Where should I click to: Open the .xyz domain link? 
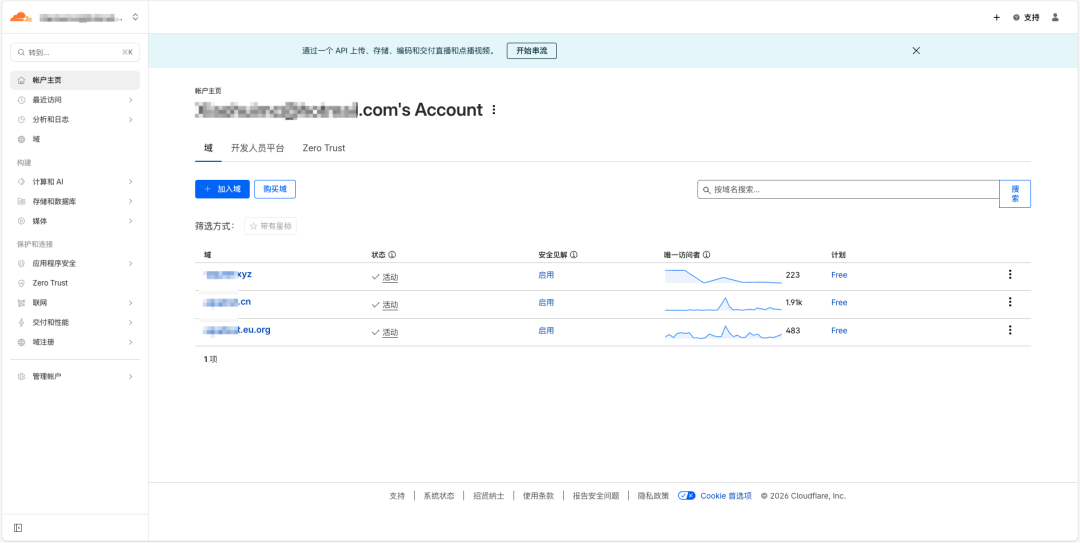pyautogui.click(x=228, y=274)
